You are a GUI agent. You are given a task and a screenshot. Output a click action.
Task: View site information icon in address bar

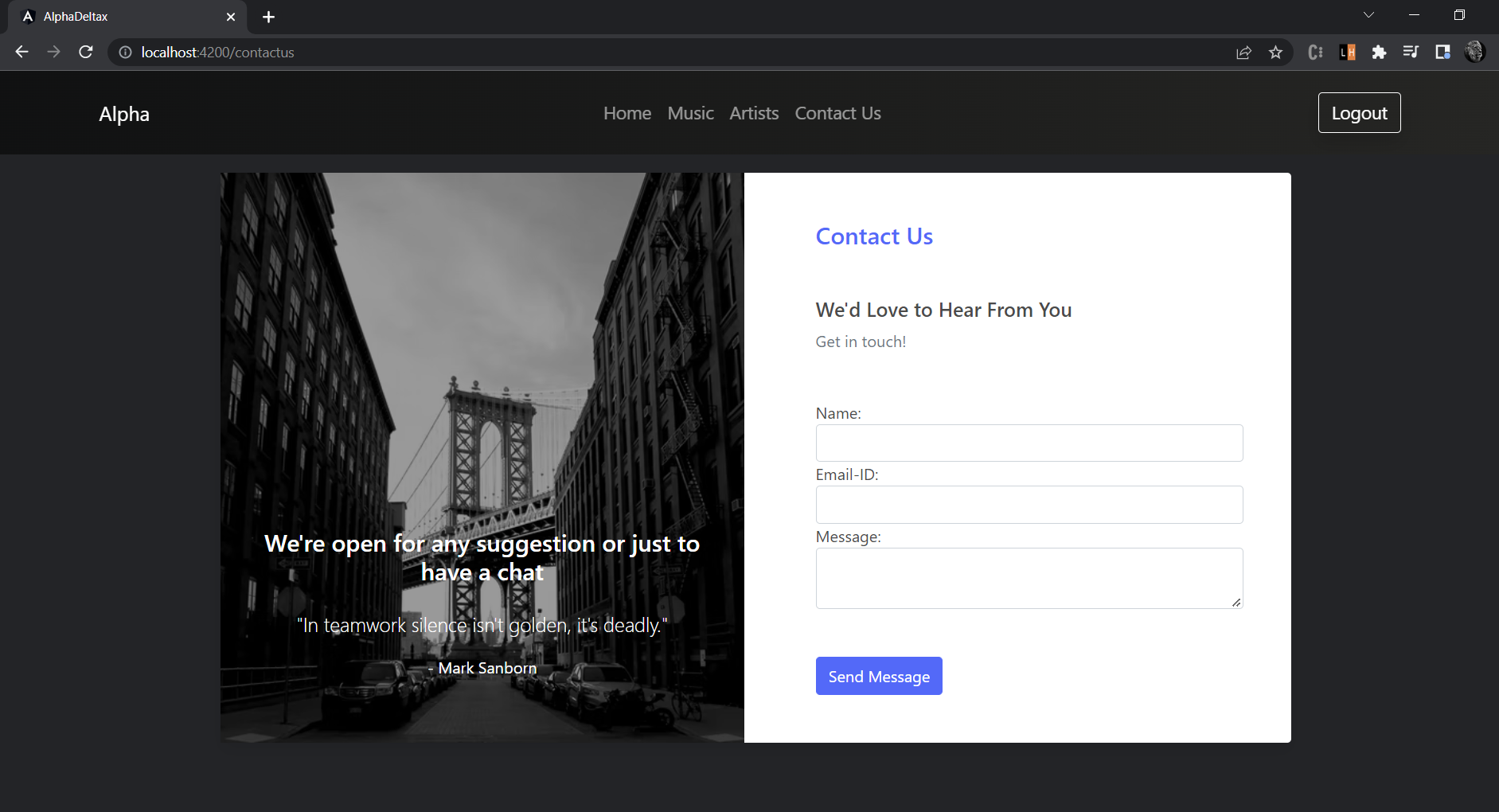point(125,52)
